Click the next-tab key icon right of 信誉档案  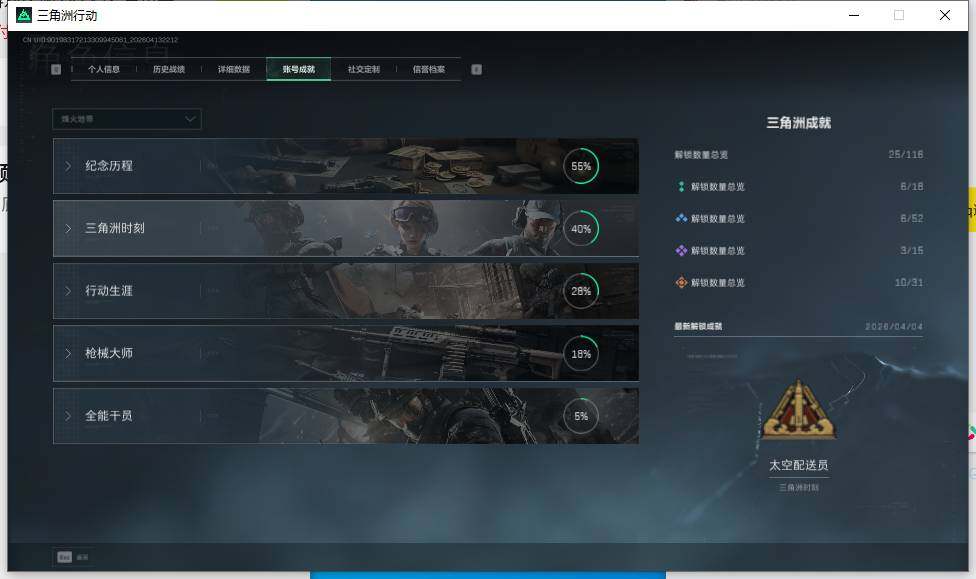[x=476, y=69]
